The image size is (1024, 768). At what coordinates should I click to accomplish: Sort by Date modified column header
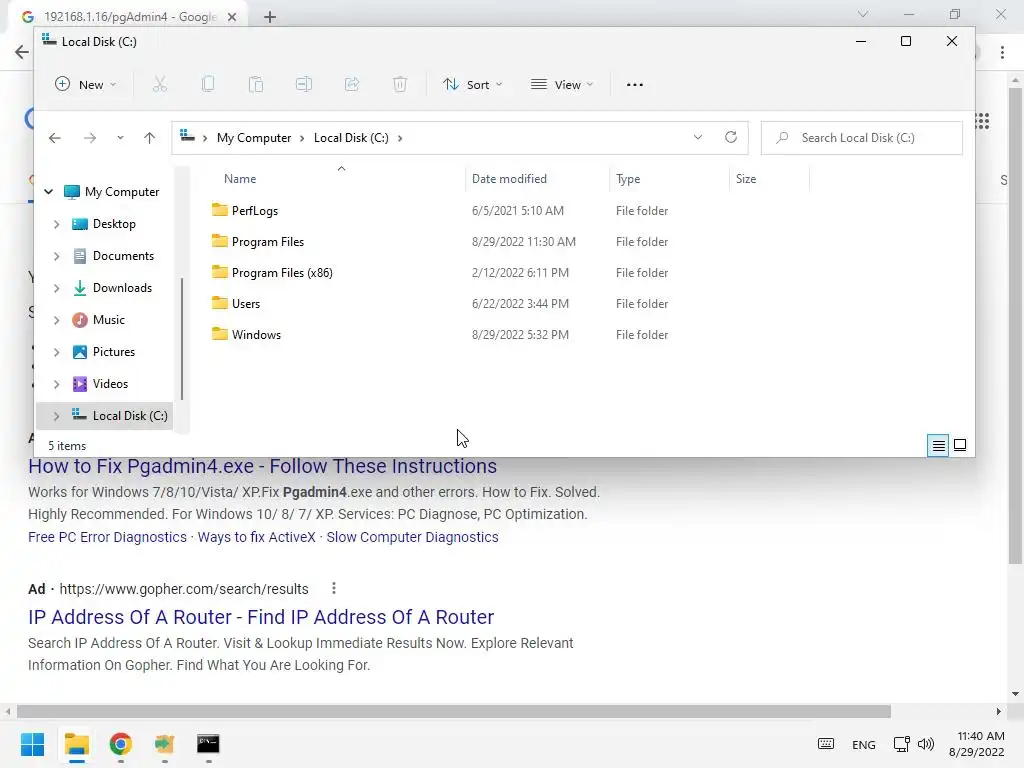(509, 179)
